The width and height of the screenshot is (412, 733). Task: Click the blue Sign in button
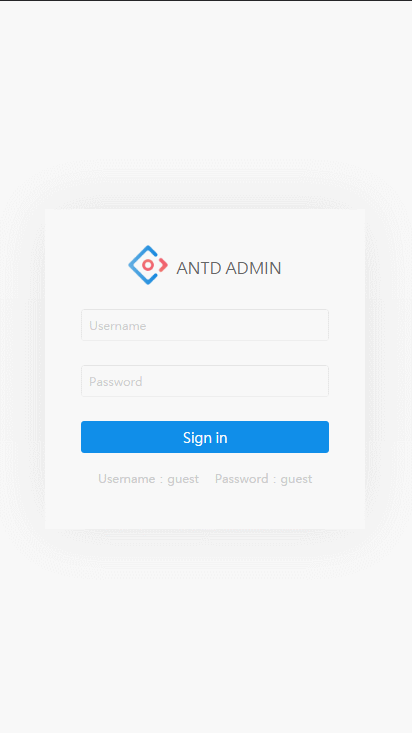tap(205, 437)
